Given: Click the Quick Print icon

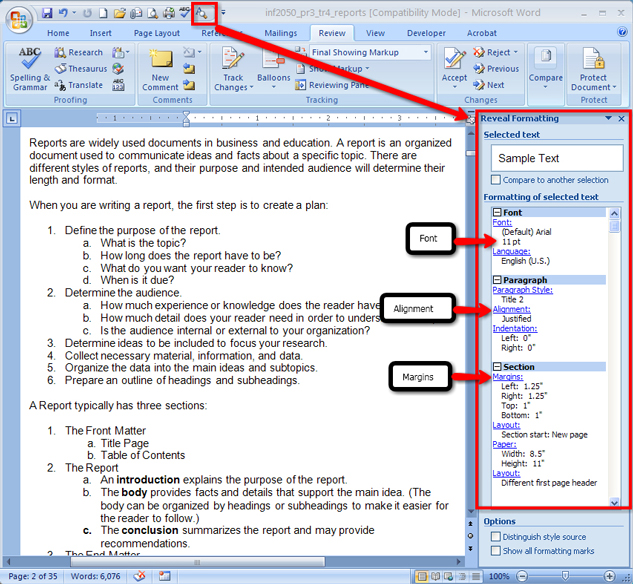Looking at the screenshot, I should [168, 13].
